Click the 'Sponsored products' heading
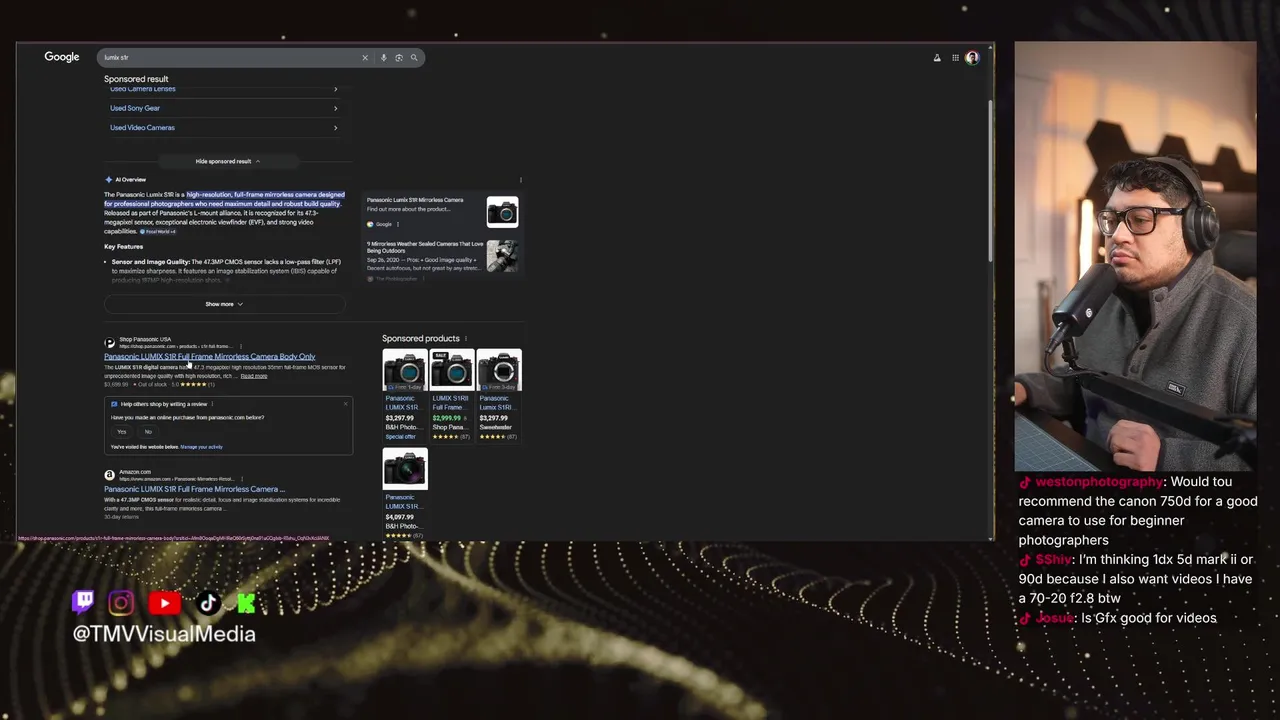Viewport: 1280px width, 720px height. pyautogui.click(x=421, y=339)
